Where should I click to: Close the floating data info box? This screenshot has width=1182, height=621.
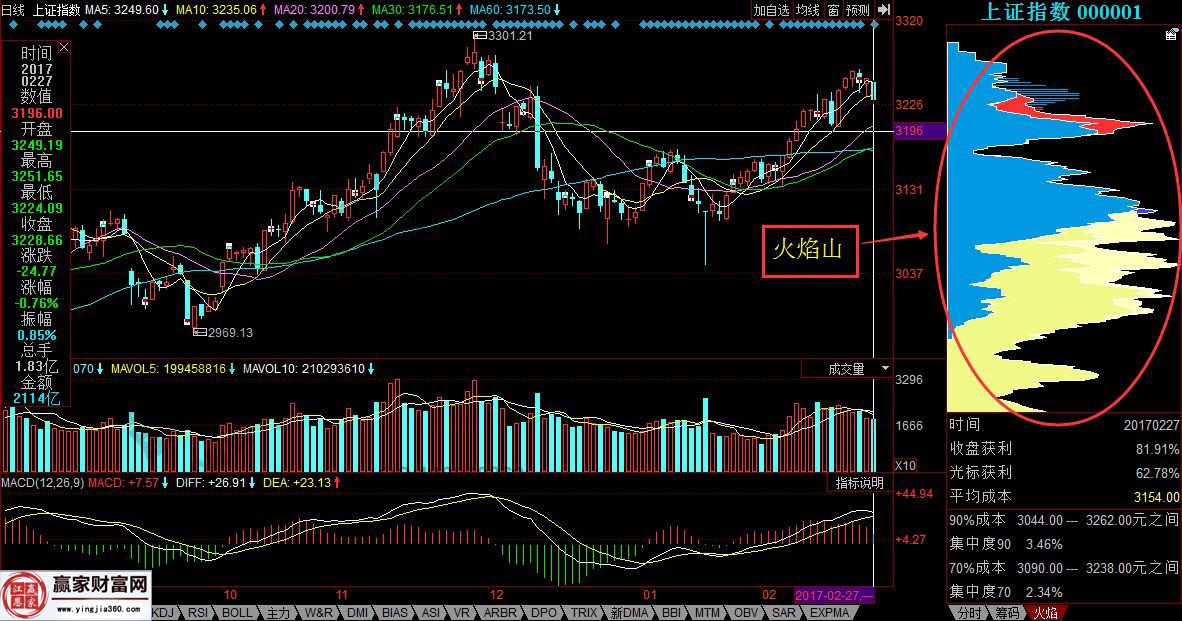tap(65, 47)
